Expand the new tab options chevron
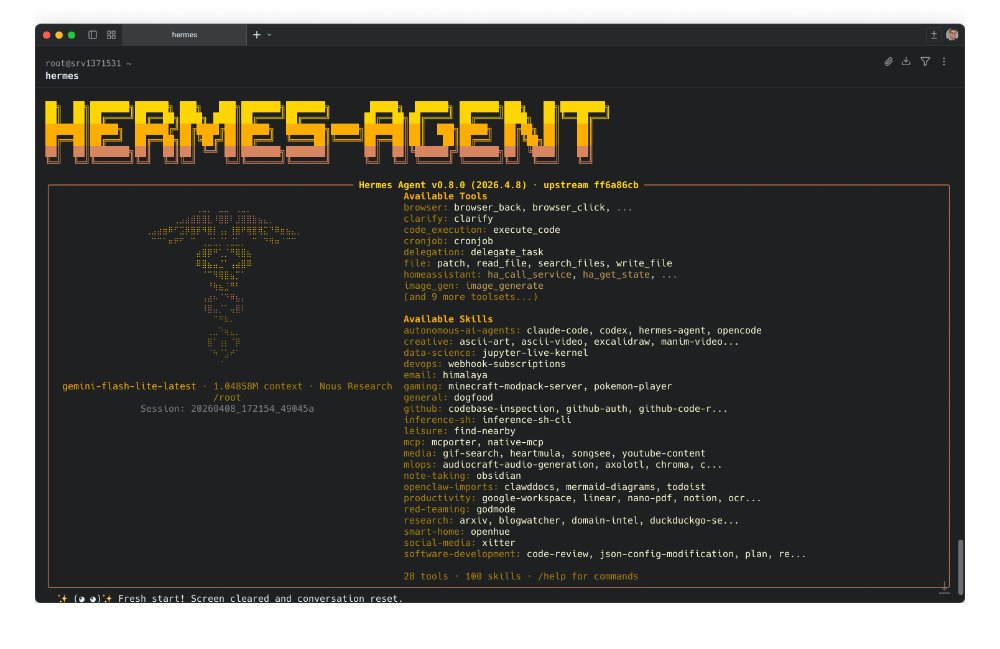The width and height of the screenshot is (1000, 649). tap(269, 35)
